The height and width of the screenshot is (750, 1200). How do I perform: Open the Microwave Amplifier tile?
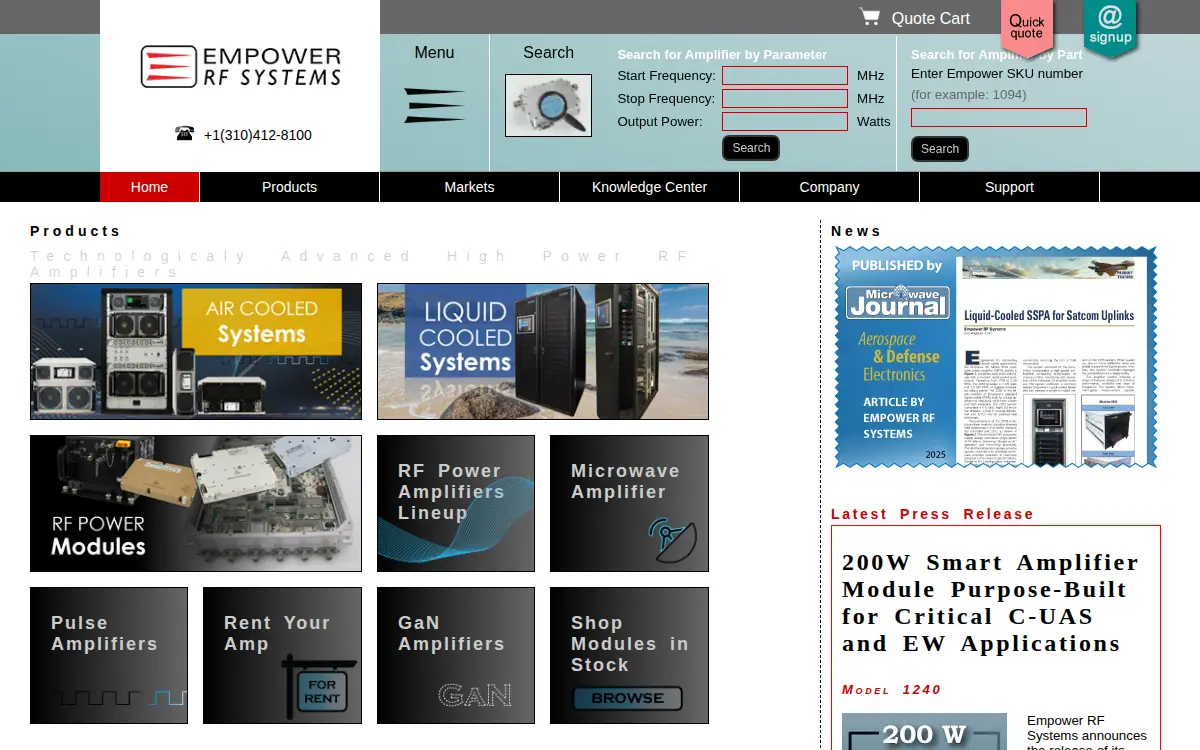[x=629, y=503]
